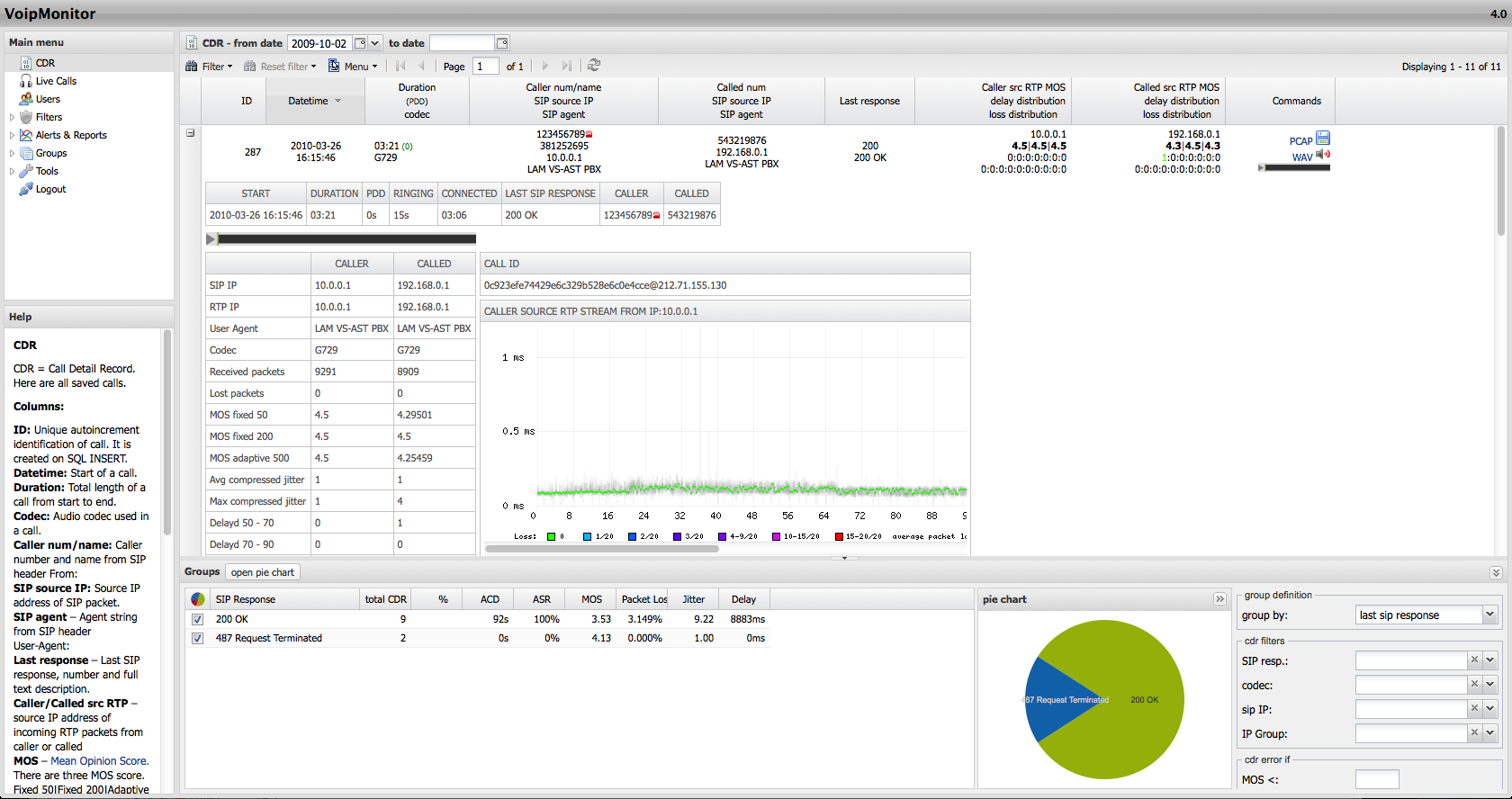This screenshot has height=799, width=1512.
Task: Clear the sip IP filter
Action: (1474, 709)
